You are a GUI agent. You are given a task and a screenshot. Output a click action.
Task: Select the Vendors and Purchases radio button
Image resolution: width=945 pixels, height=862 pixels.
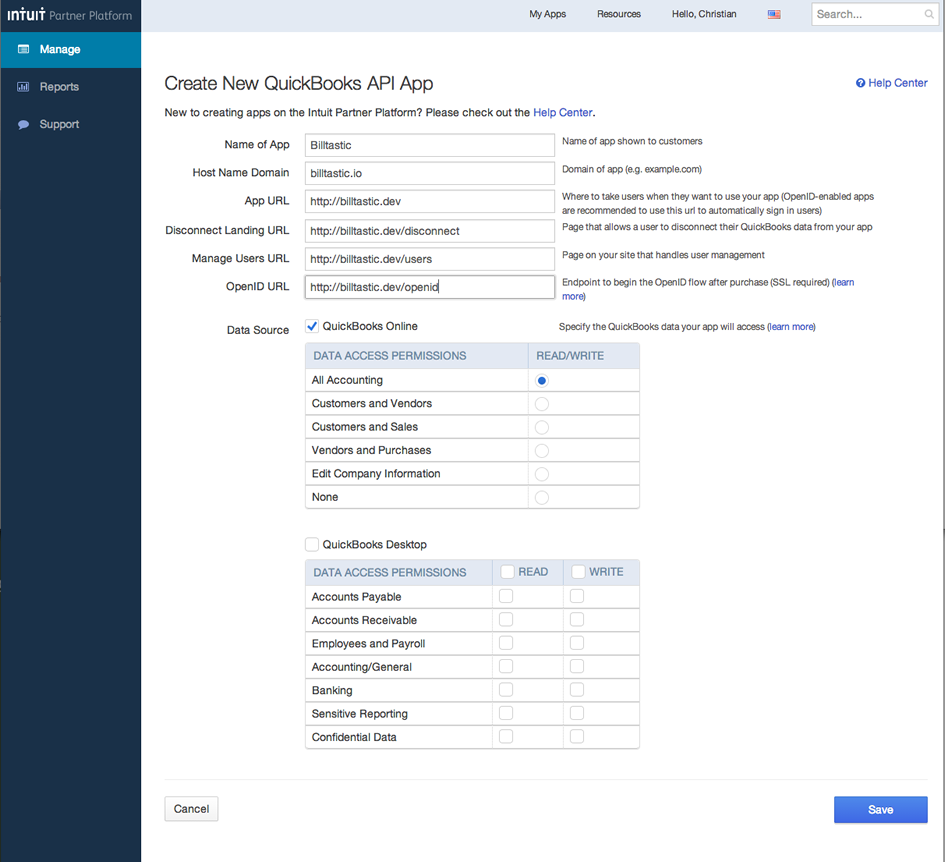pyautogui.click(x=542, y=451)
